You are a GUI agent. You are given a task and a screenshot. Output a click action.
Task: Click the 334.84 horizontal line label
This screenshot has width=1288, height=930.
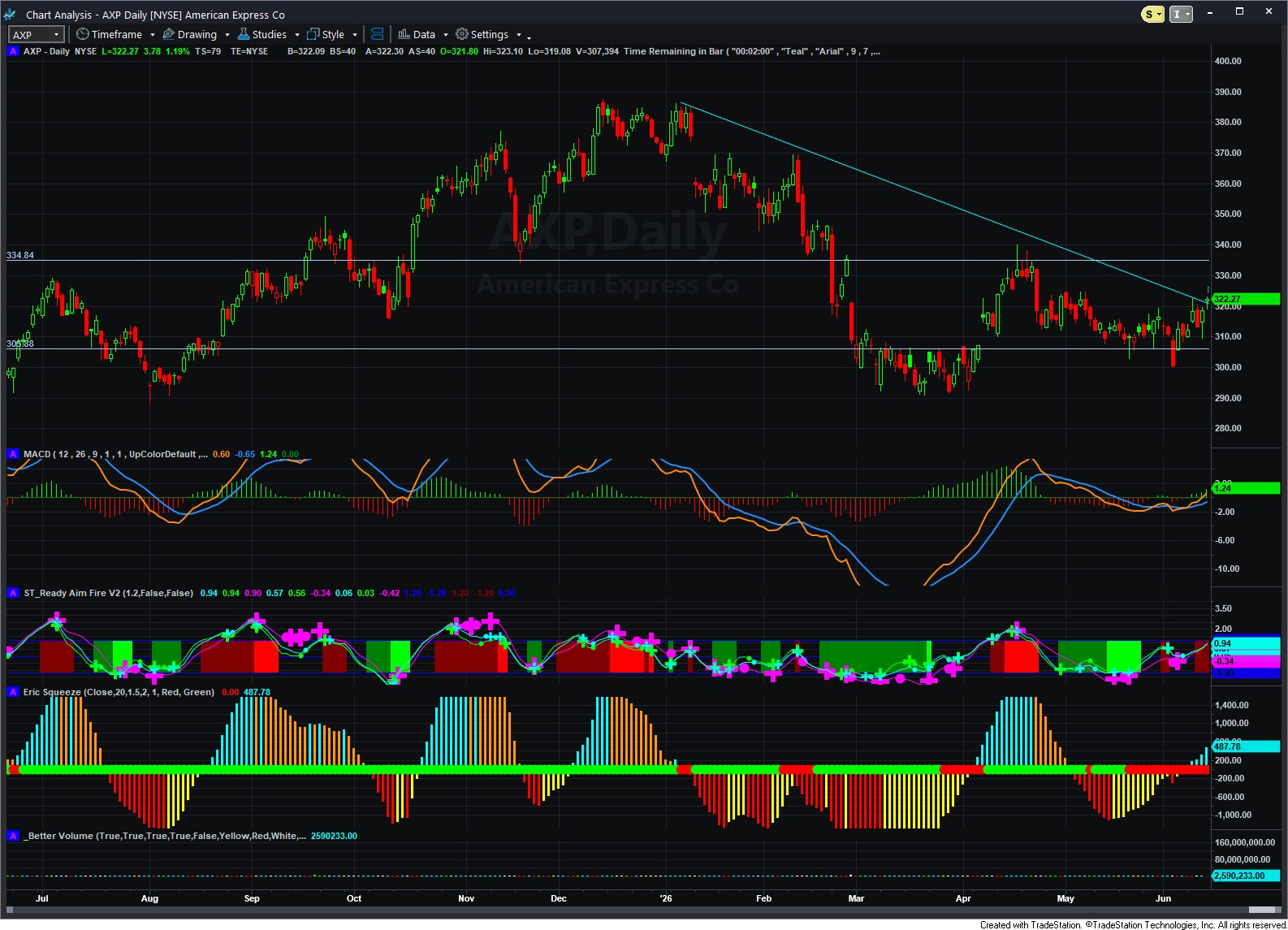pyautogui.click(x=20, y=255)
